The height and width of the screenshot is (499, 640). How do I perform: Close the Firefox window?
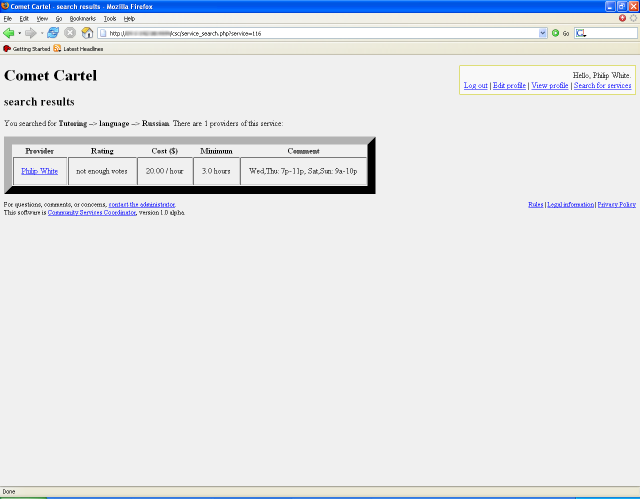point(633,6)
